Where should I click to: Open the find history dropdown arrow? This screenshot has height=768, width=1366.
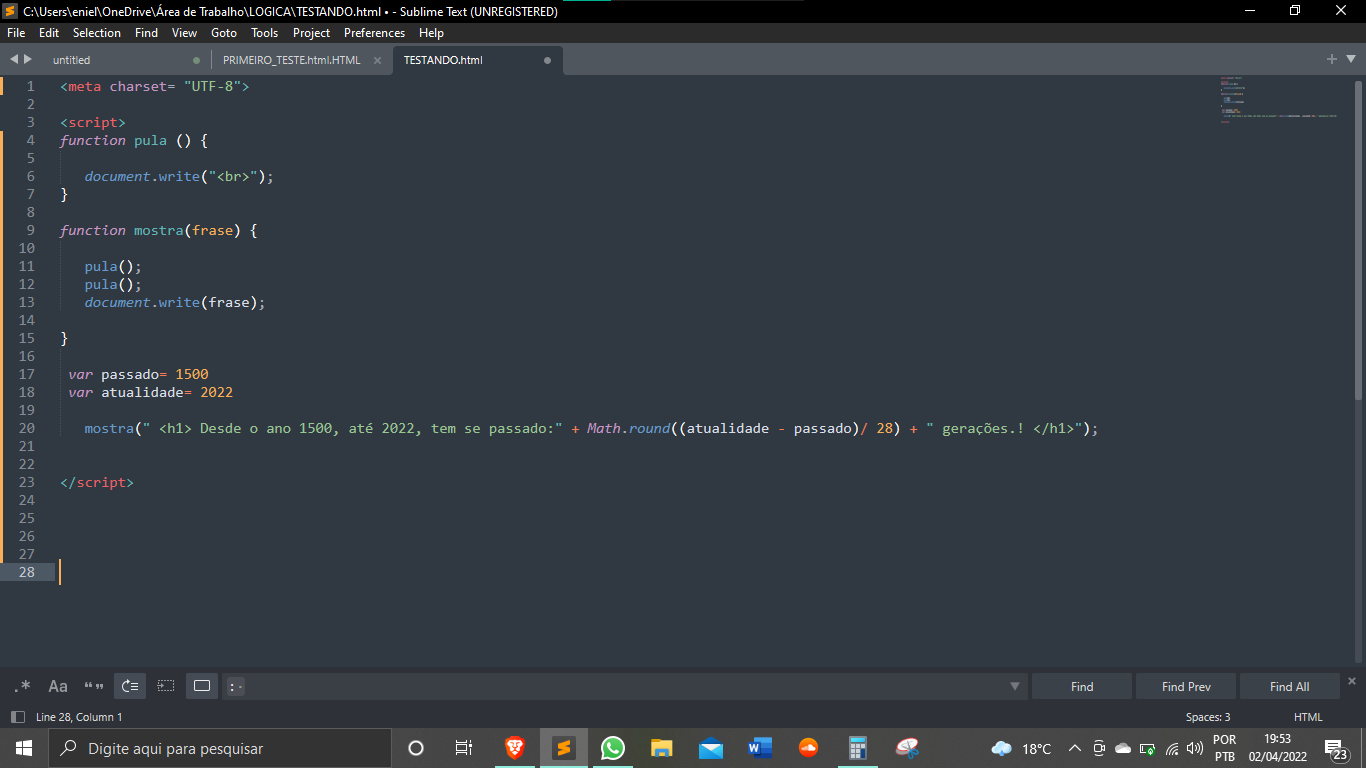click(1015, 686)
